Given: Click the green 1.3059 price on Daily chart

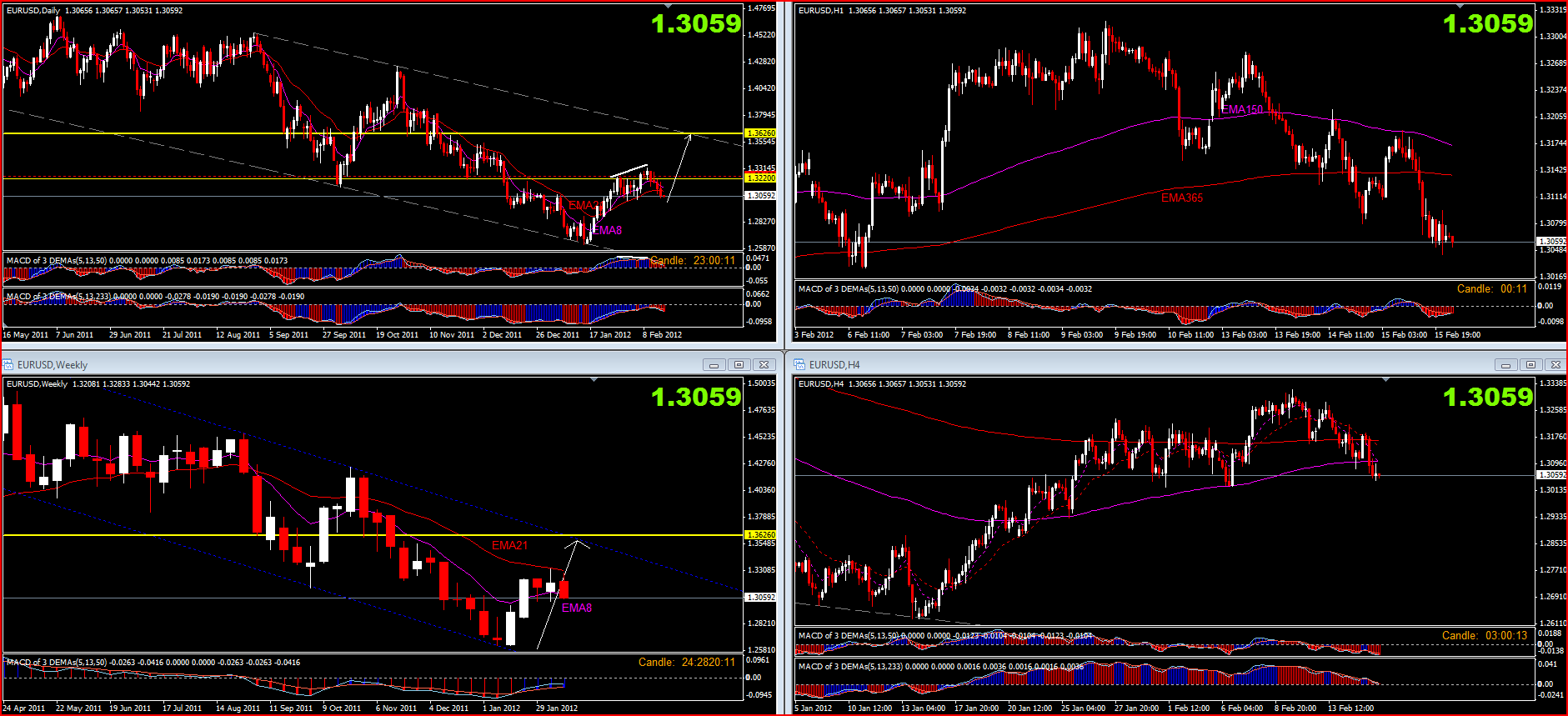Looking at the screenshot, I should [696, 24].
